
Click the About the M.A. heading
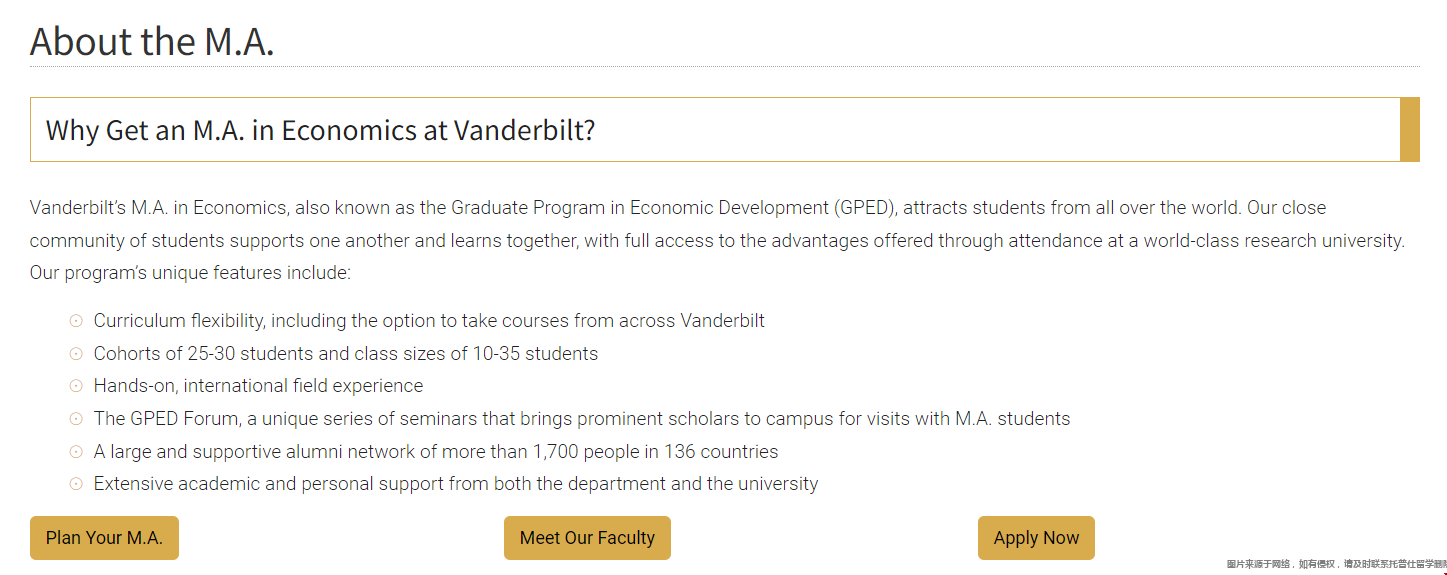[x=152, y=41]
